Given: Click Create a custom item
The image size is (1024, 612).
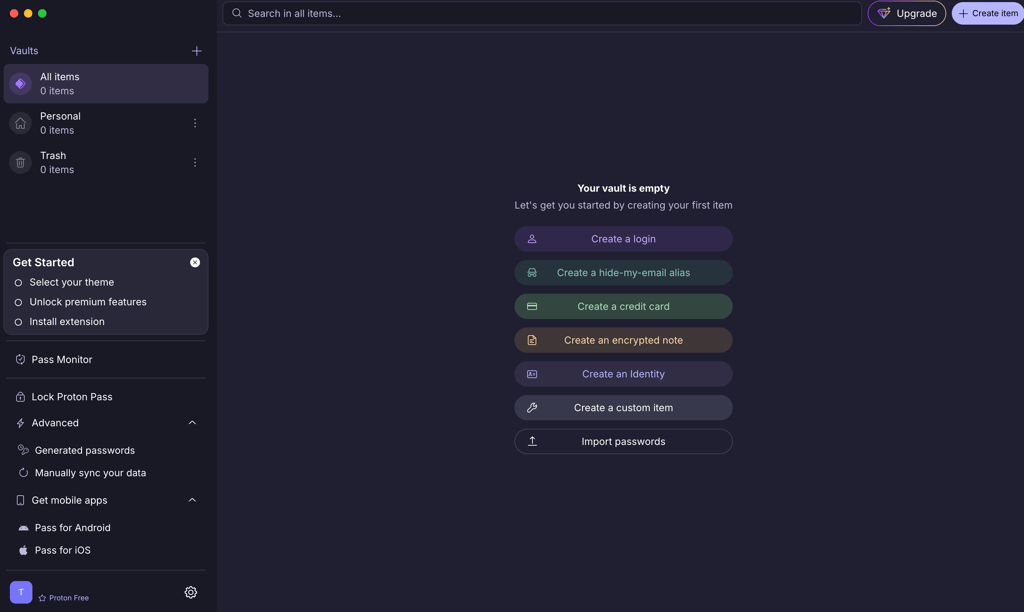Looking at the screenshot, I should [623, 408].
